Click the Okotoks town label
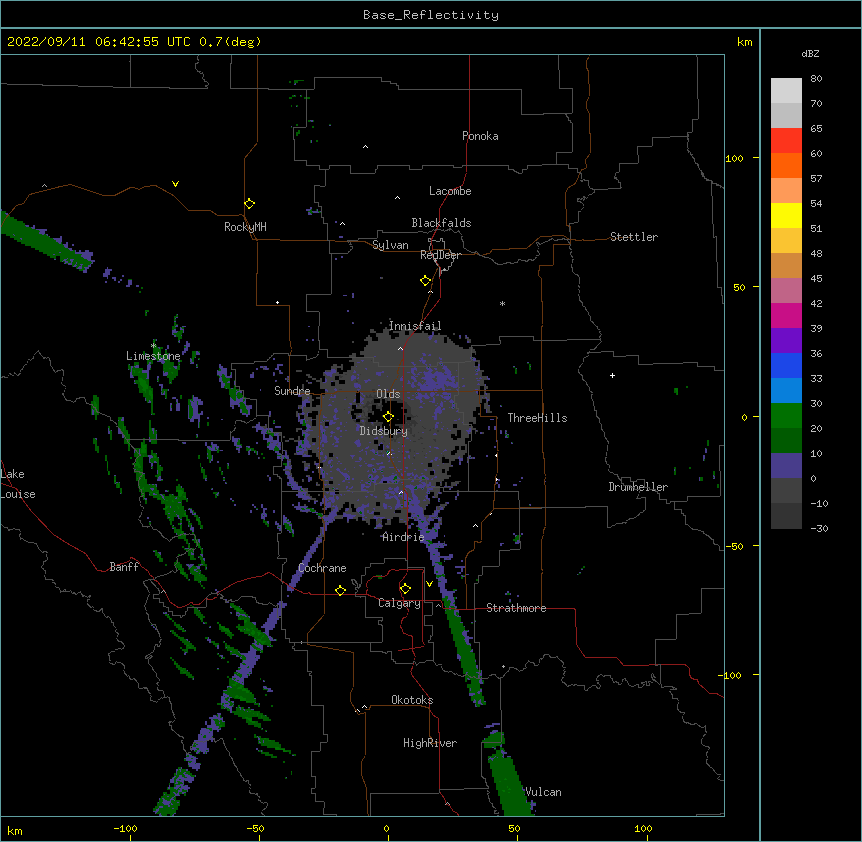The image size is (862, 842). 412,700
